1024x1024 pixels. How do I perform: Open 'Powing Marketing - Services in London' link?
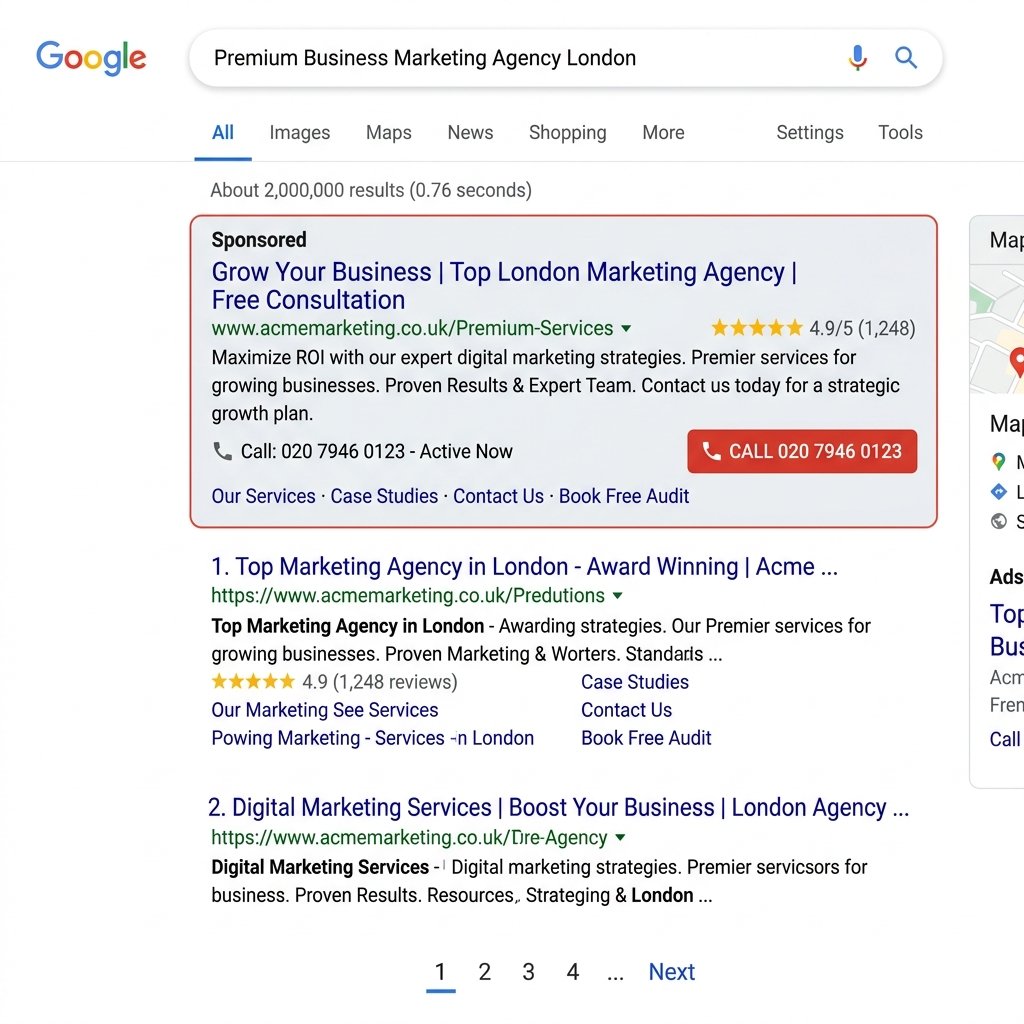(x=373, y=738)
